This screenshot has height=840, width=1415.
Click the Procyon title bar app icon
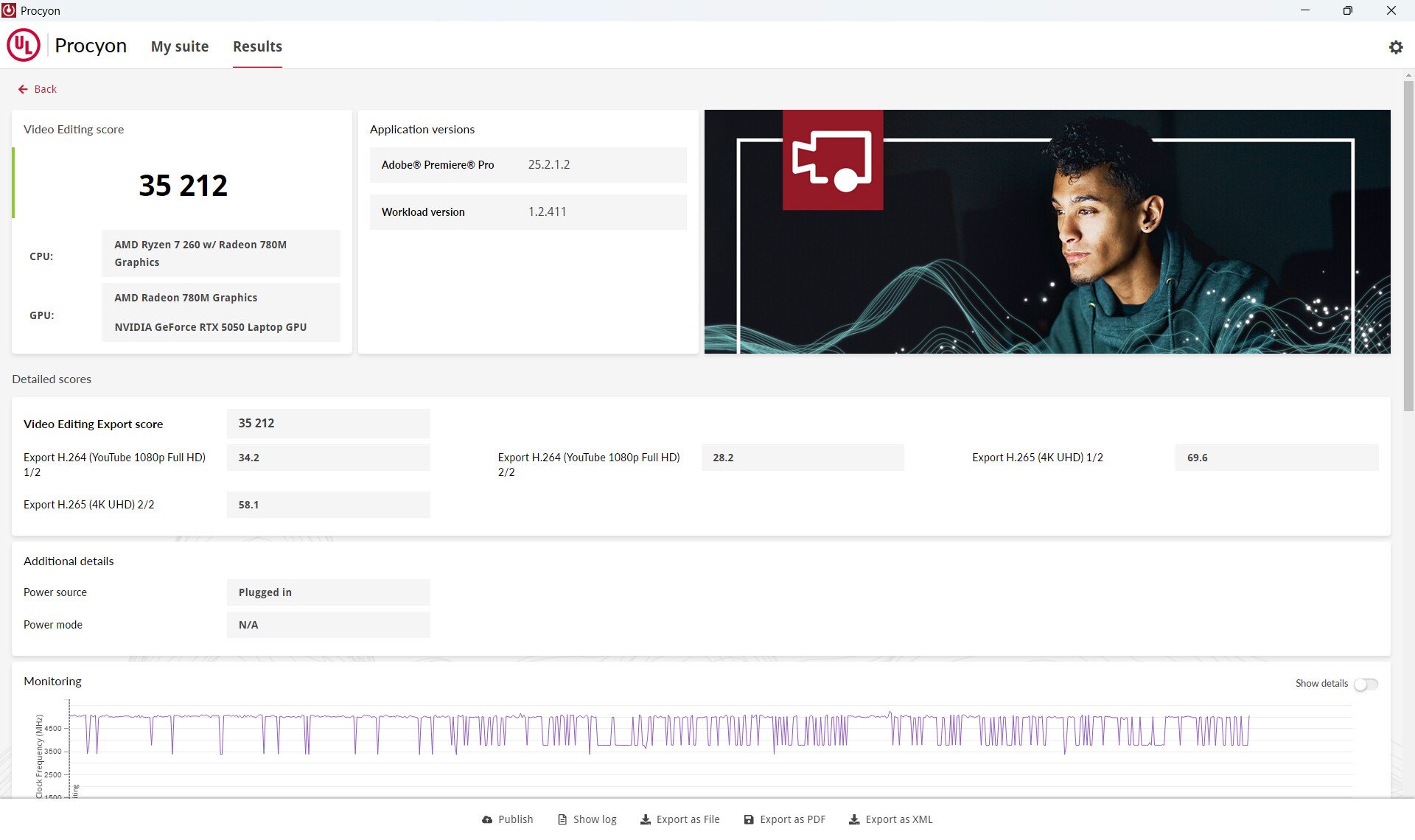tap(9, 10)
